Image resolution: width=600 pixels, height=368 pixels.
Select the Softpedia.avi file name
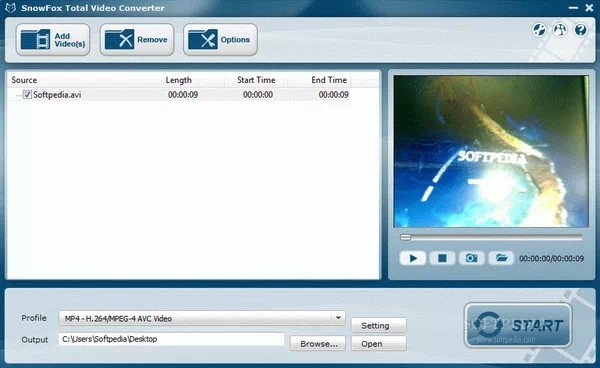pos(57,95)
